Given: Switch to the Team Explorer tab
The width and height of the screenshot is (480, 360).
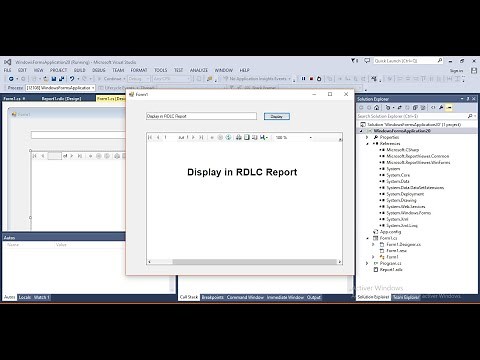Looking at the screenshot, I should 406,297.
